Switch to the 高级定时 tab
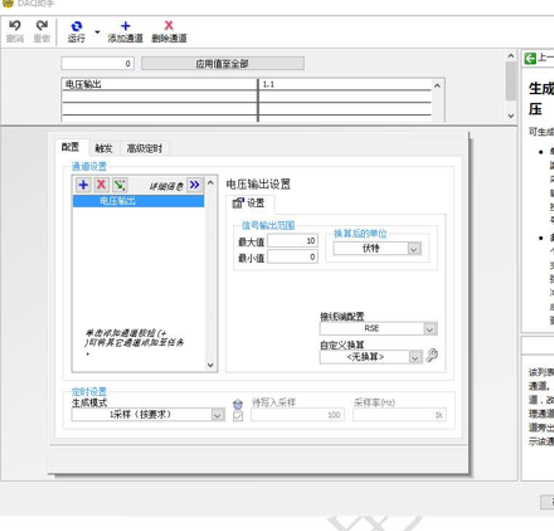554x531 pixels. [145, 148]
